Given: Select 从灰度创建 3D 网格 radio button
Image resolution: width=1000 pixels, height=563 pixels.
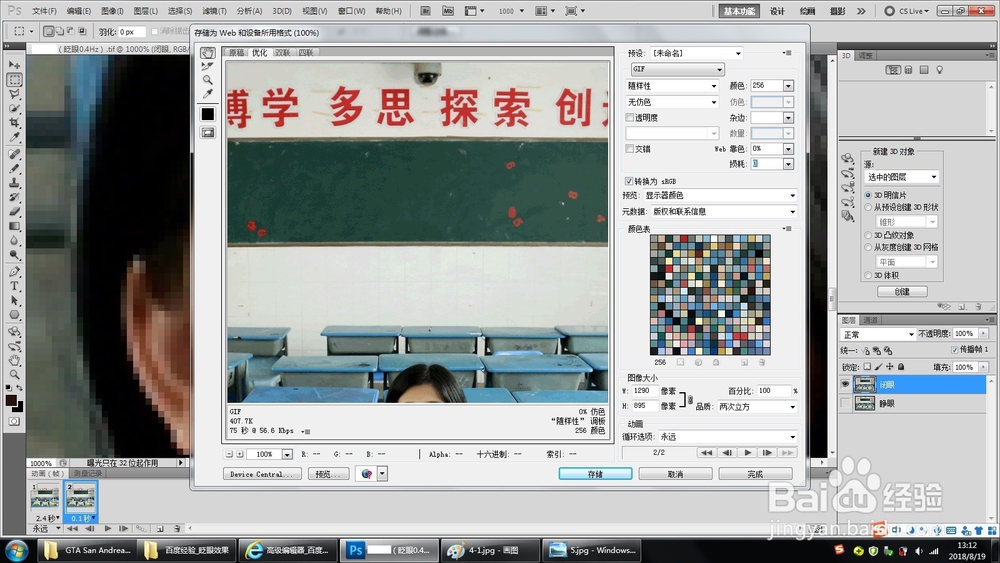Looking at the screenshot, I should pos(868,247).
